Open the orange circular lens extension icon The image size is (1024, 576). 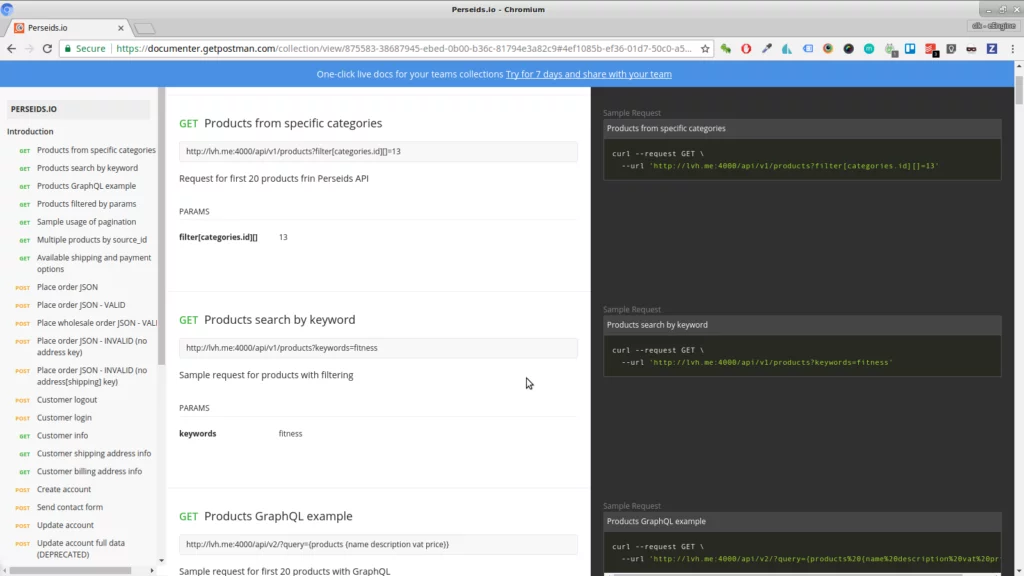click(x=828, y=48)
